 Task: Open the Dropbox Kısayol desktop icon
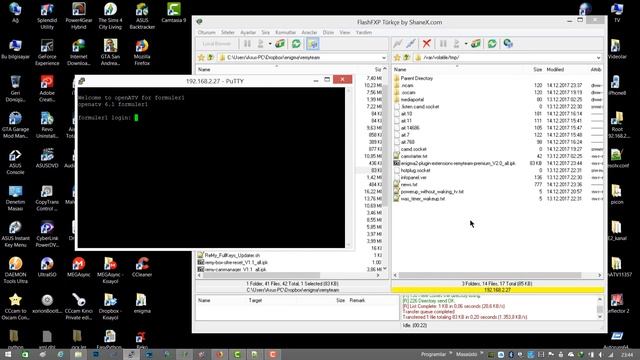[110, 307]
